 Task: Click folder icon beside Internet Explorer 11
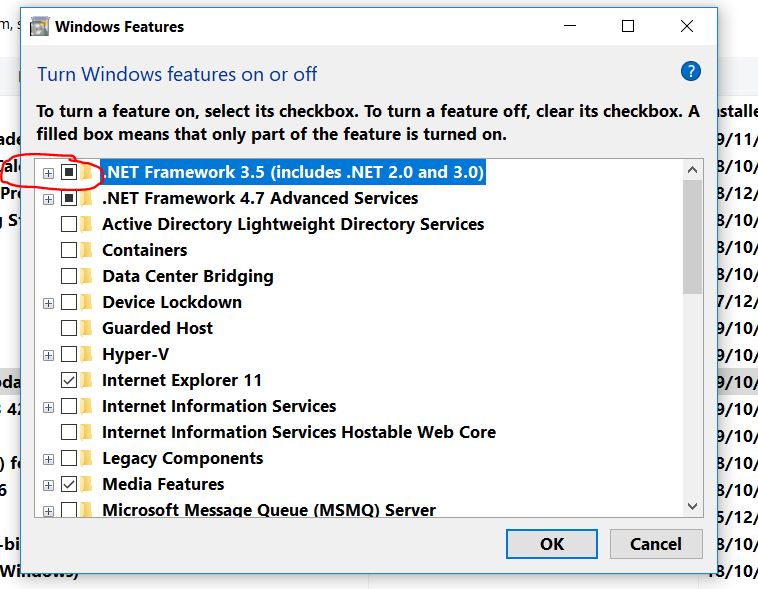(x=87, y=380)
